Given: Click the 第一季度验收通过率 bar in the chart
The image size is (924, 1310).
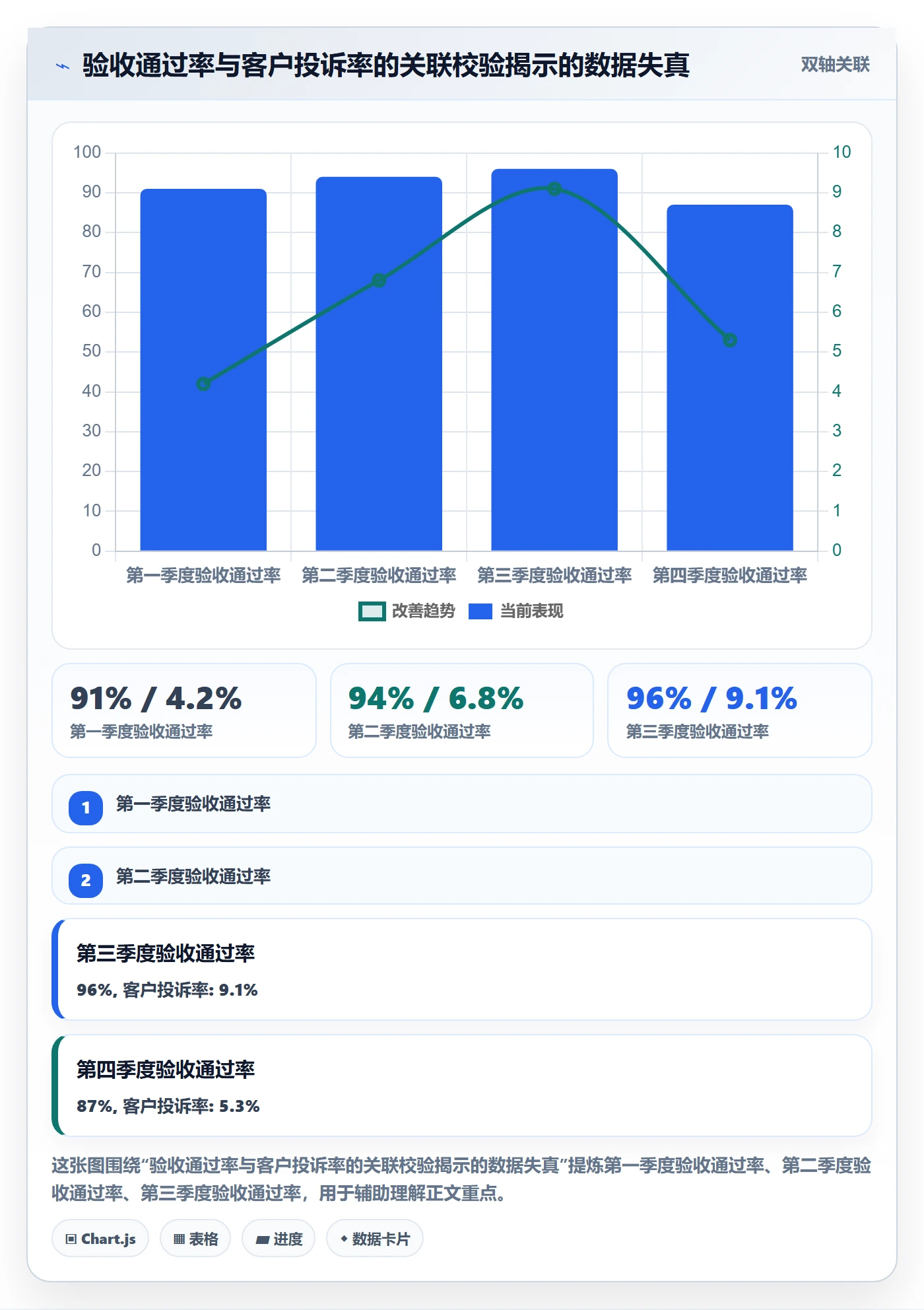Looking at the screenshot, I should coord(203,370).
